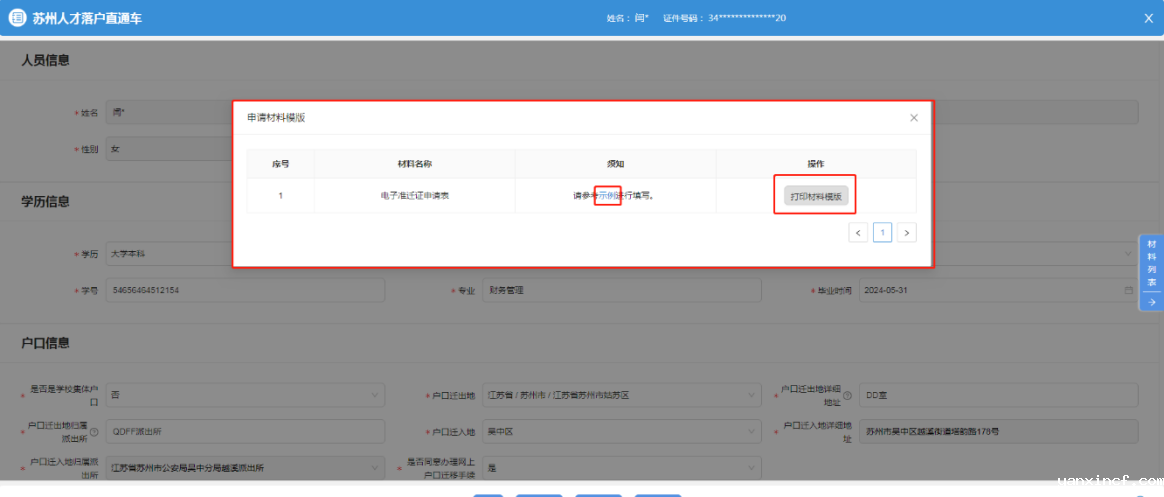Screen dimensions: 1164x497
Task: Click the 学号 input field
Action: point(244,291)
